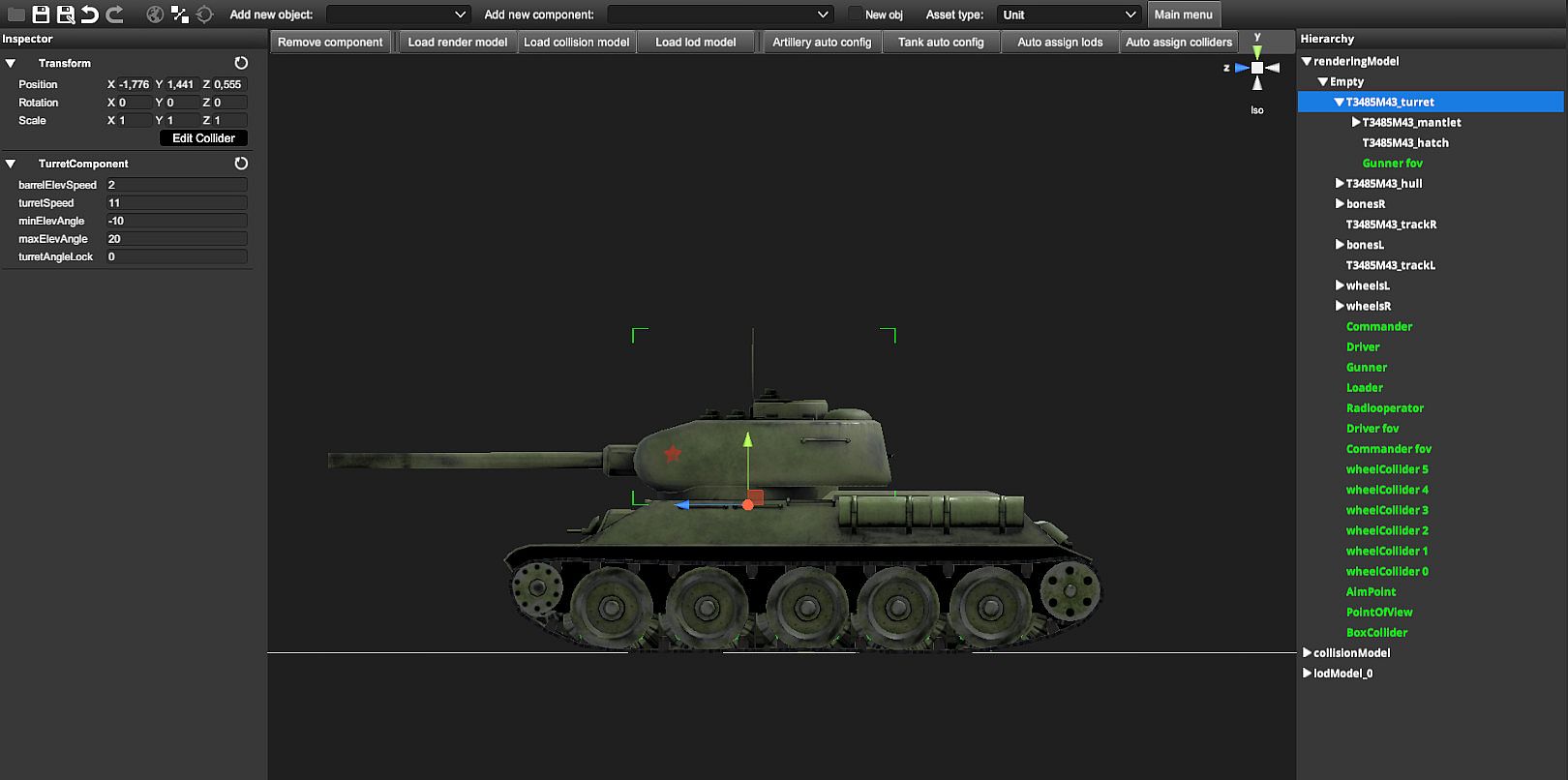Click Tank auto config button
The image size is (1568, 780).
click(x=941, y=42)
